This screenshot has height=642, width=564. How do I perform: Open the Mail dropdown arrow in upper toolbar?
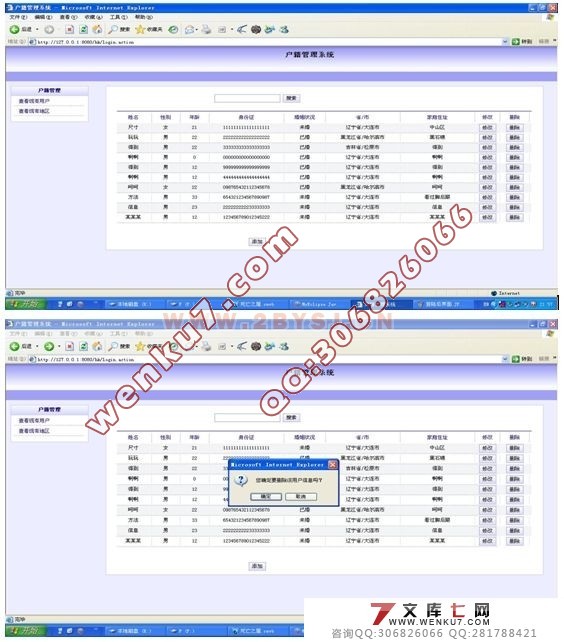[197, 29]
